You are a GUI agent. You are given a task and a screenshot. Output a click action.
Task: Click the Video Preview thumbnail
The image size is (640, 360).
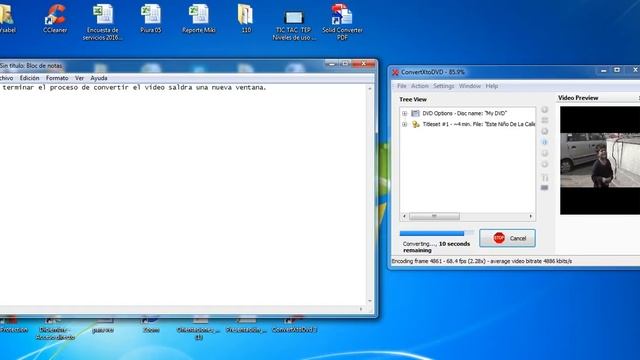600,160
